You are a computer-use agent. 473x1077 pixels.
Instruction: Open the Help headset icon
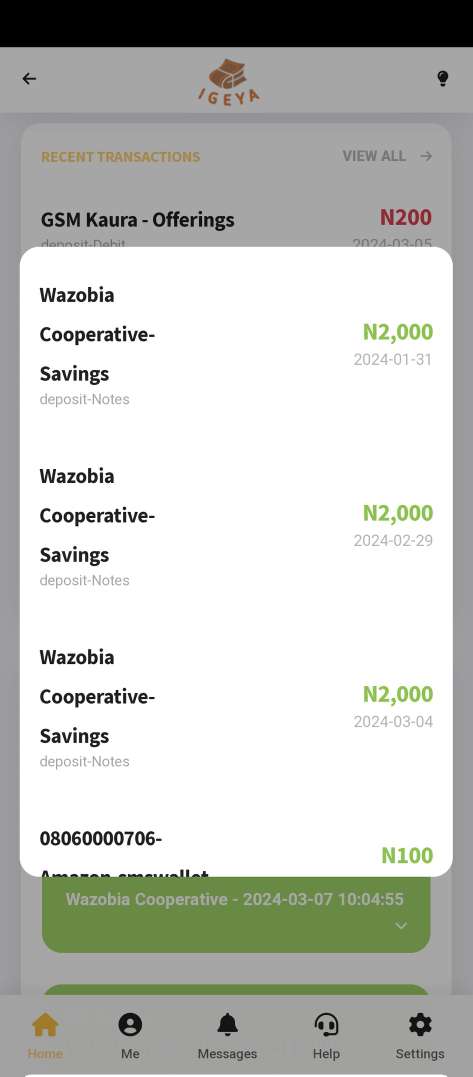(x=326, y=1025)
